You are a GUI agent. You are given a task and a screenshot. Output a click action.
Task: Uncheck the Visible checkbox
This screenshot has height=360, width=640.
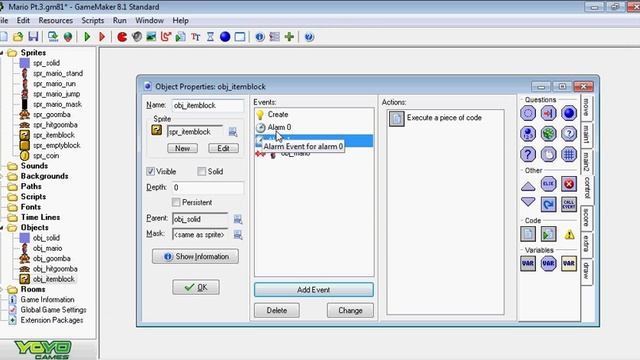click(x=150, y=171)
